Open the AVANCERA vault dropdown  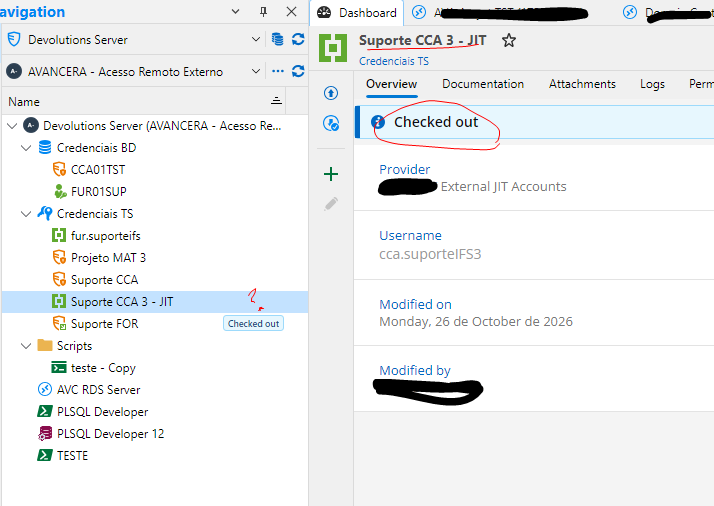[x=256, y=72]
